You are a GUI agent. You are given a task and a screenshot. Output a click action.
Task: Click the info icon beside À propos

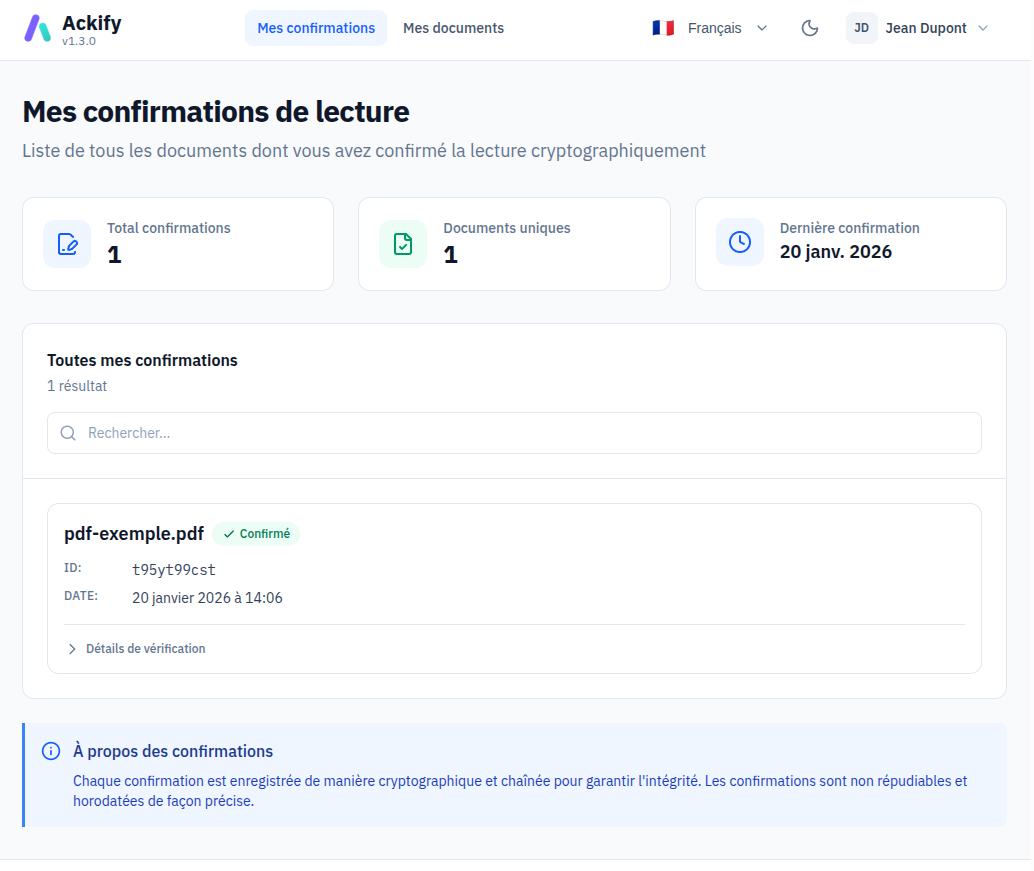51,751
